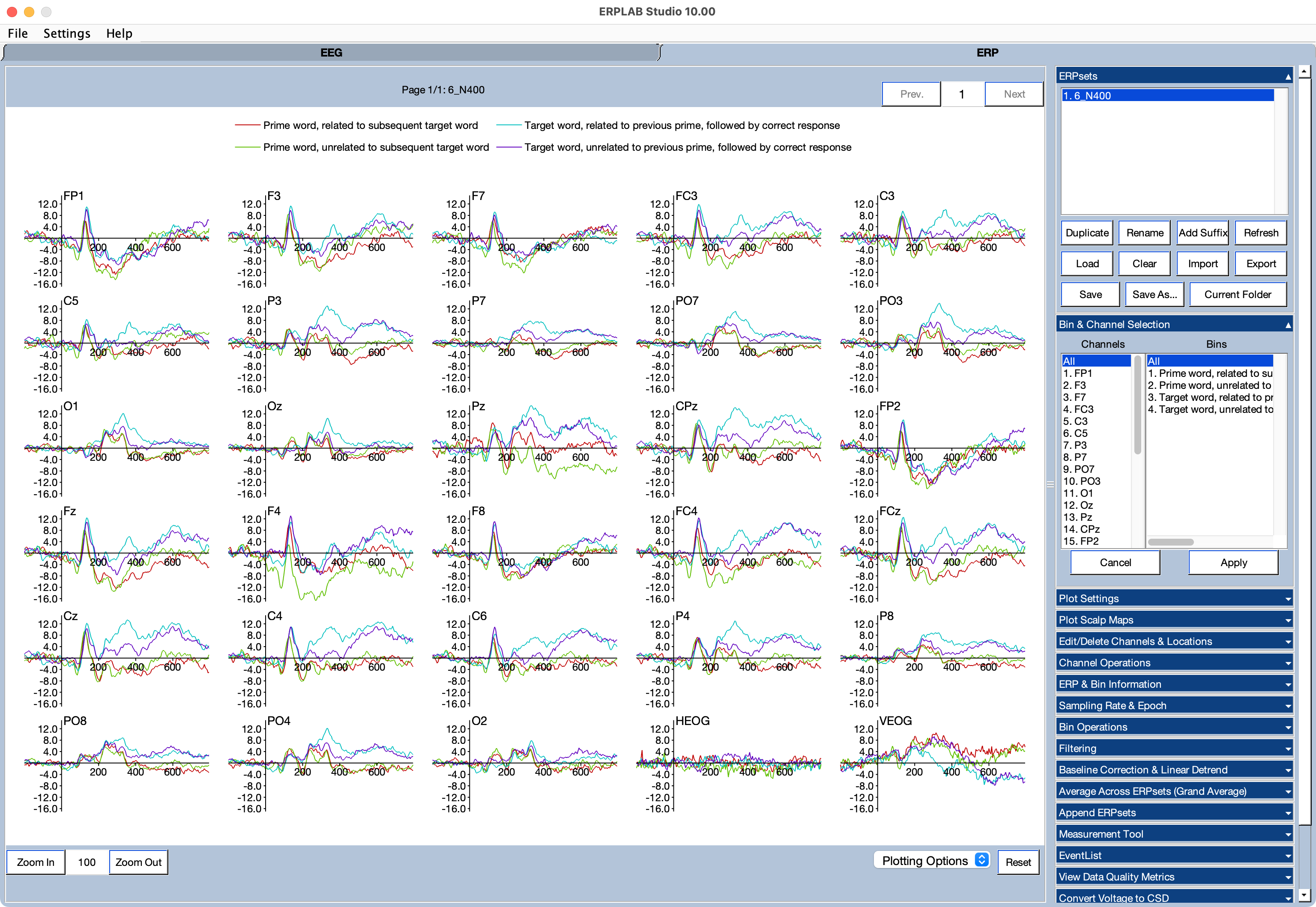The image size is (1316, 907).
Task: Select All in the Bins list
Action: coord(1210,361)
